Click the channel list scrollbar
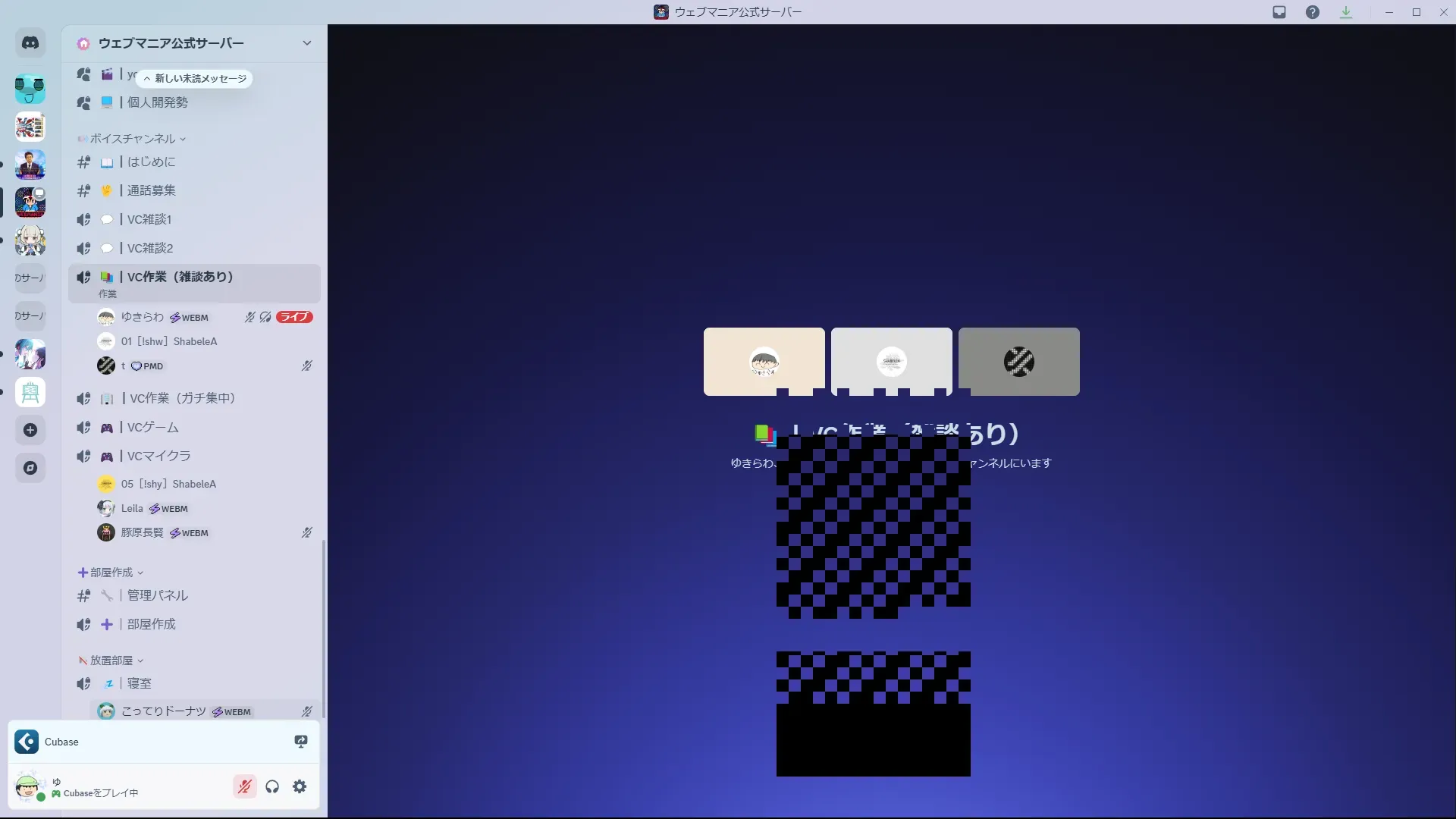This screenshot has height=819, width=1456. [324, 628]
